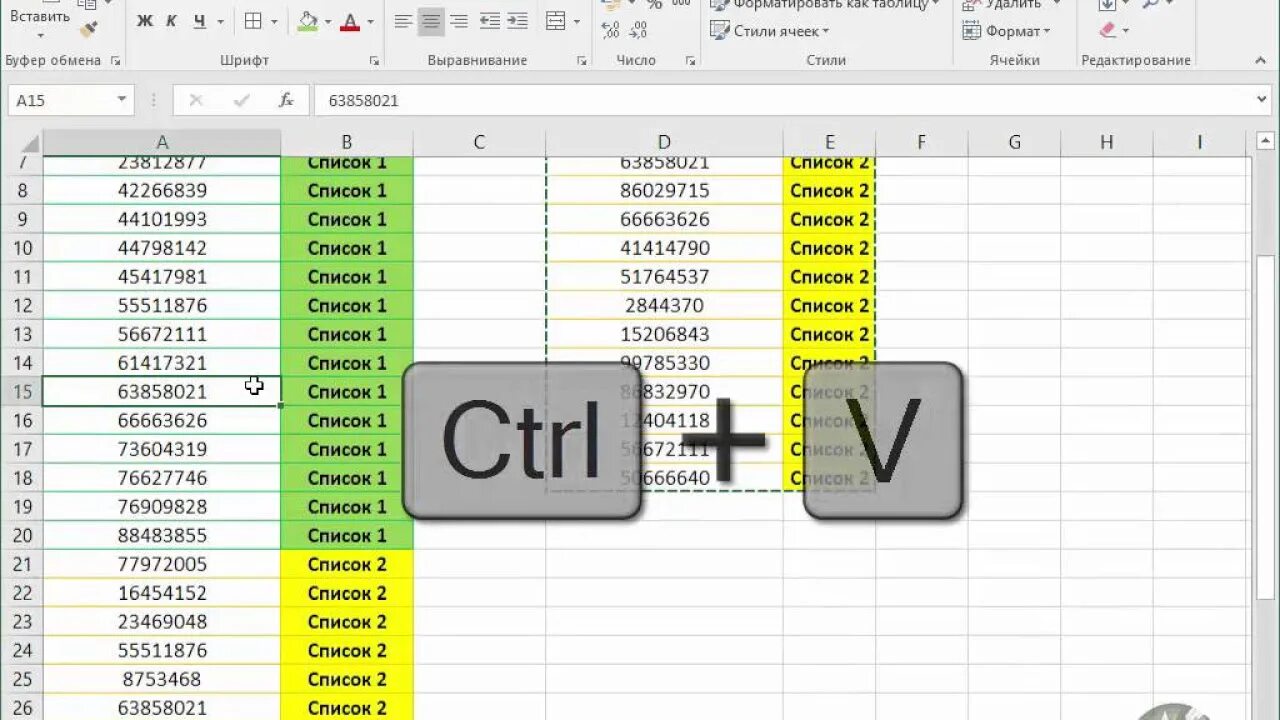1280x720 pixels.
Task: Select cell A17 with 73604319
Action: [162, 449]
